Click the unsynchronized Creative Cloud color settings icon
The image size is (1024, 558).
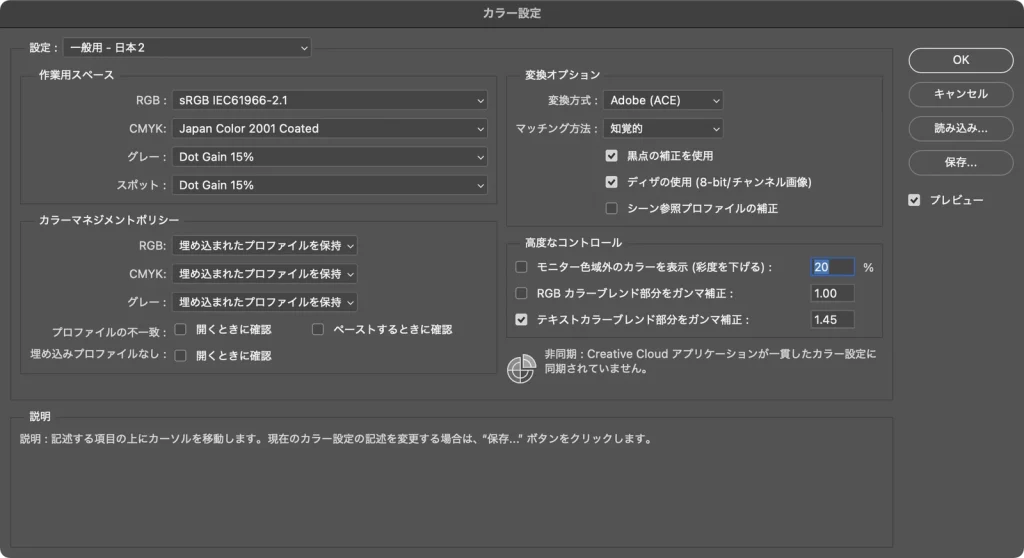(521, 369)
